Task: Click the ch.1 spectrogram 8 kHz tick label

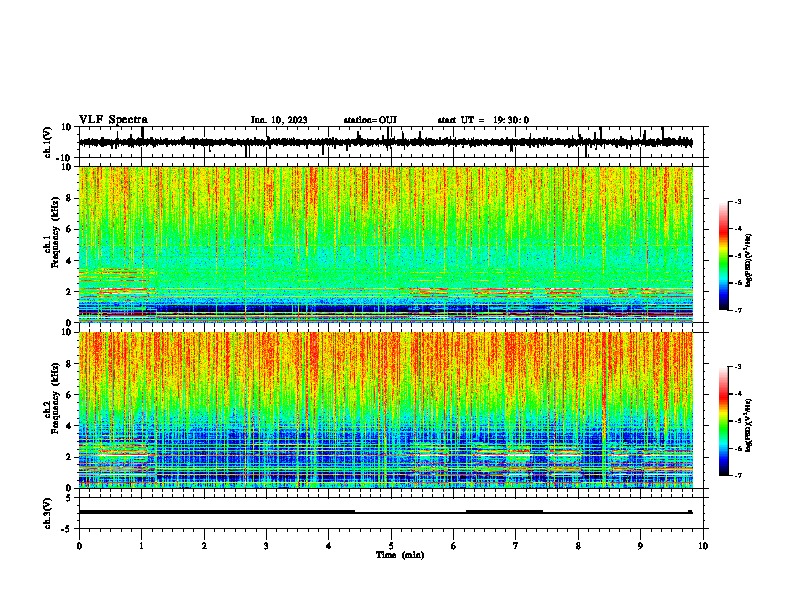Action: (x=69, y=198)
